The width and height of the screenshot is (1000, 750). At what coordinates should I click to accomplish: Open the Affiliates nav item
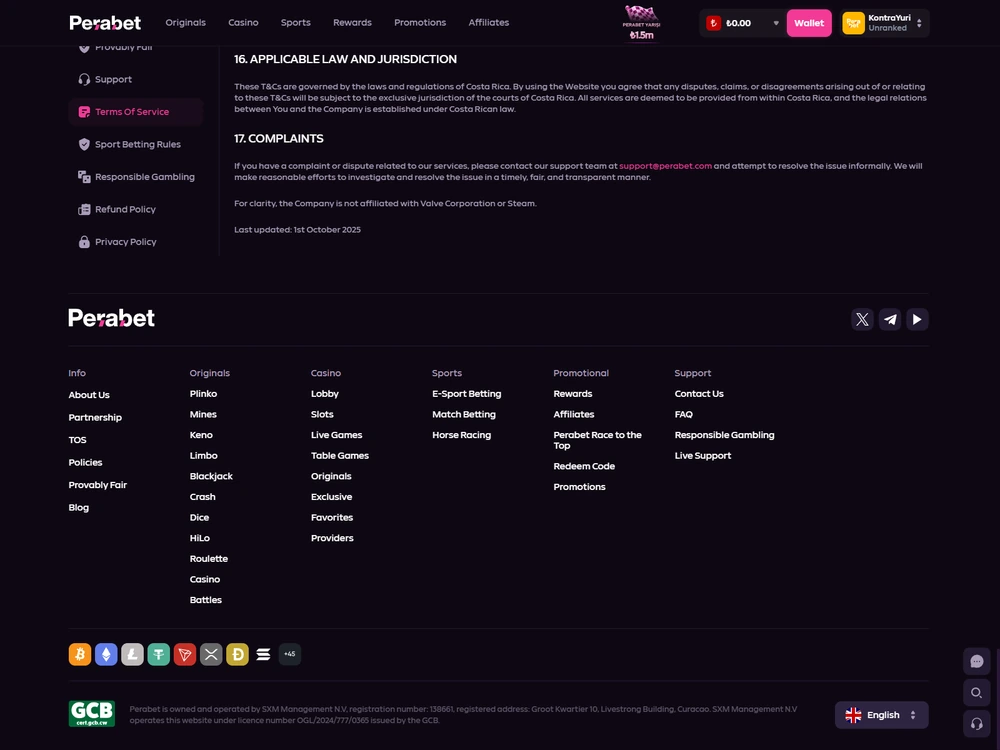pyautogui.click(x=489, y=22)
